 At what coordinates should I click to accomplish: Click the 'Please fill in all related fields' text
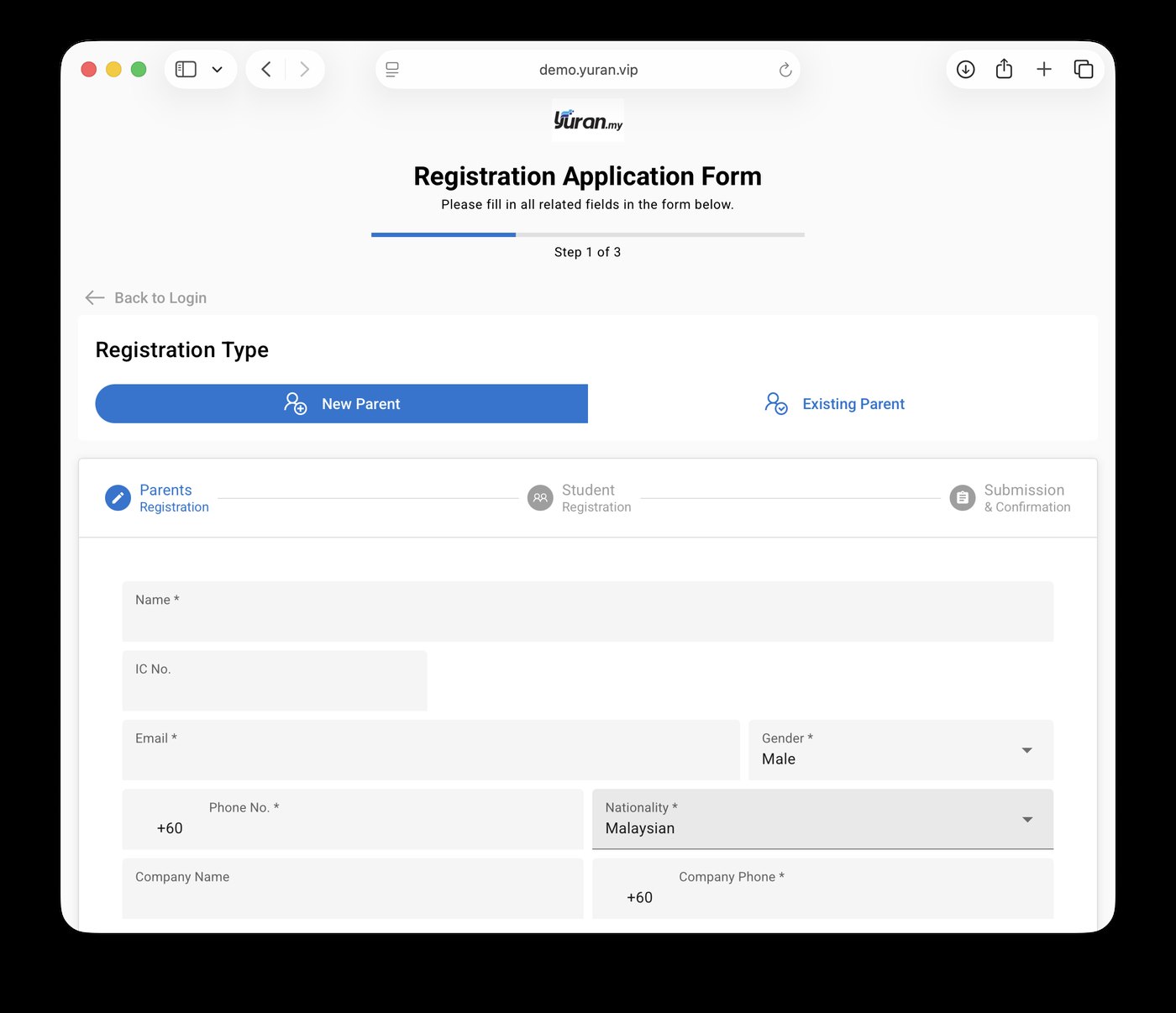click(x=588, y=204)
